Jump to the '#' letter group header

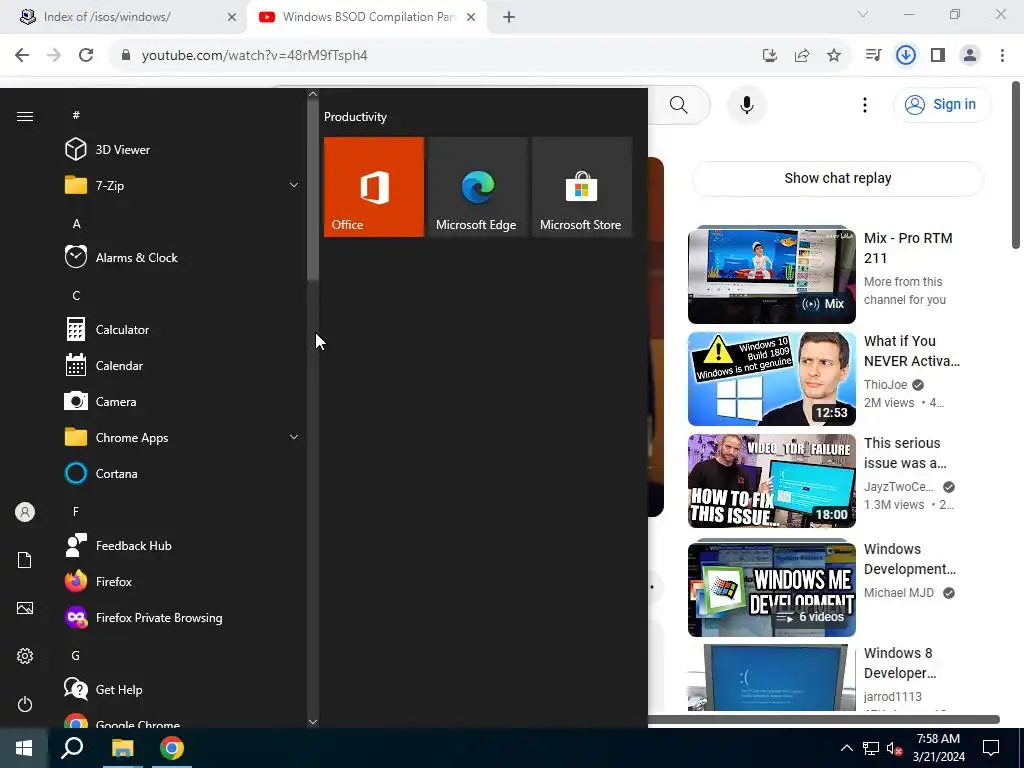(x=76, y=115)
